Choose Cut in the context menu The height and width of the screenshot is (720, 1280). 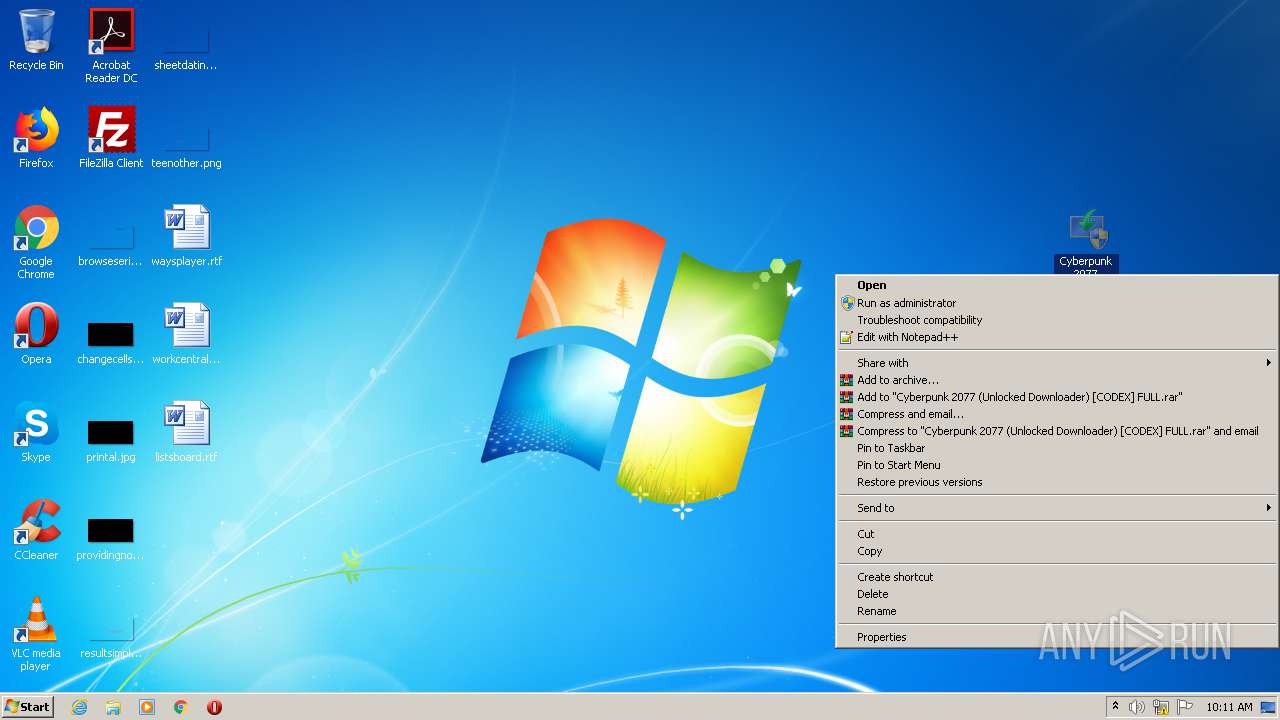click(x=1057, y=534)
